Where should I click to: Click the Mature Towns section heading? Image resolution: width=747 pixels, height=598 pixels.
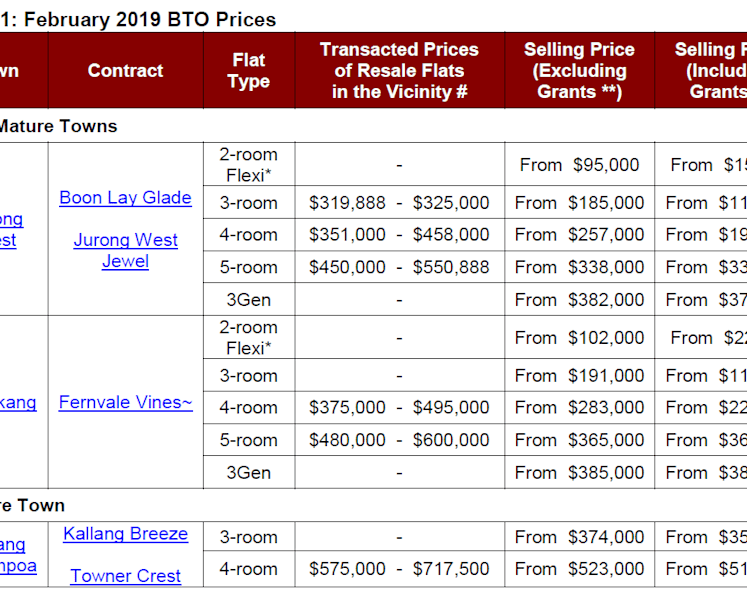58,126
